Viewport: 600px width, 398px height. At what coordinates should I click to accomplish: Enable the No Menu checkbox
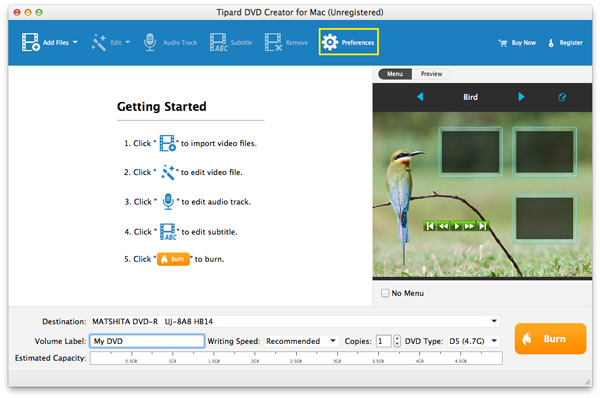[385, 293]
